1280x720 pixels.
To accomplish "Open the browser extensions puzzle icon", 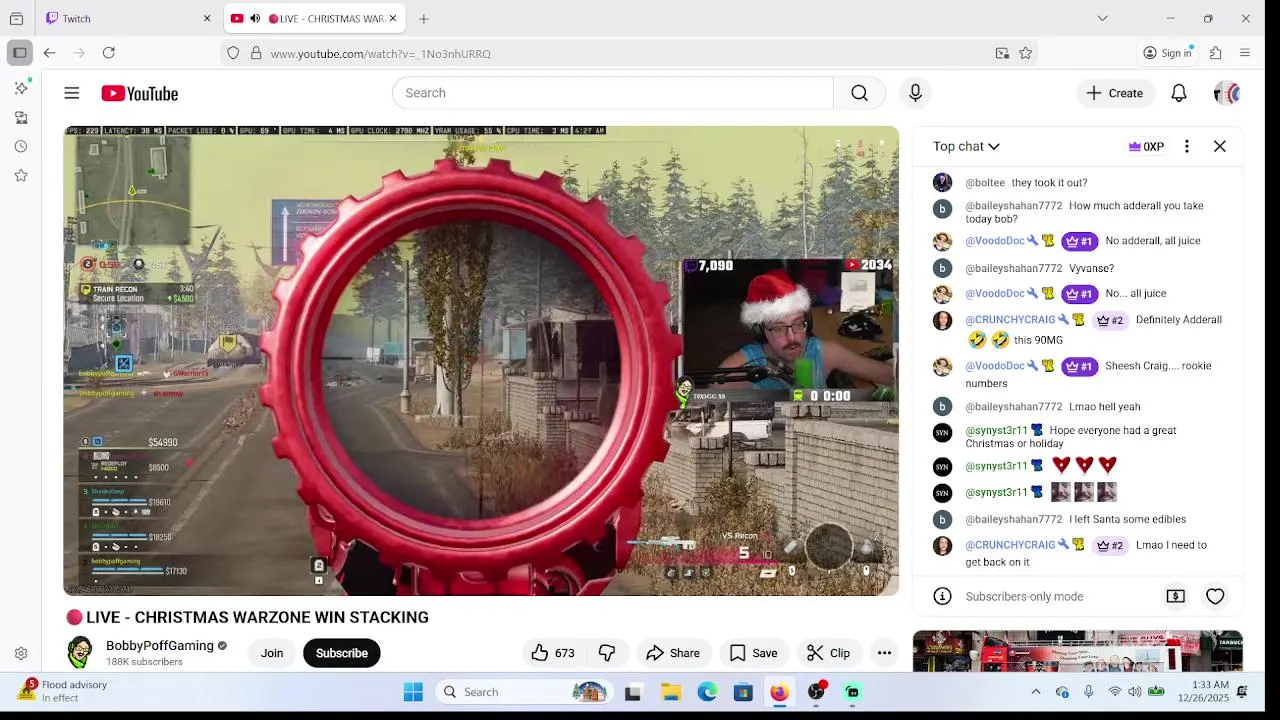I will pos(1216,53).
